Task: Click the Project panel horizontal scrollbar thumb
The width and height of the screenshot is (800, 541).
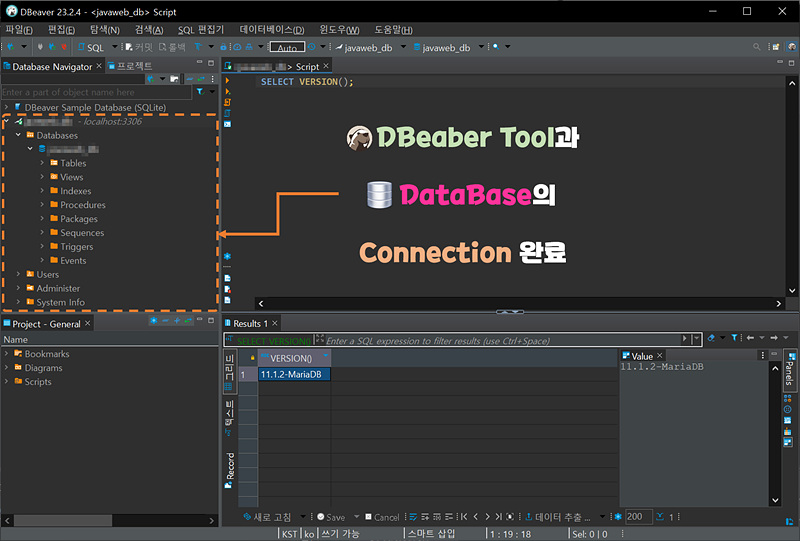Action: [63, 520]
